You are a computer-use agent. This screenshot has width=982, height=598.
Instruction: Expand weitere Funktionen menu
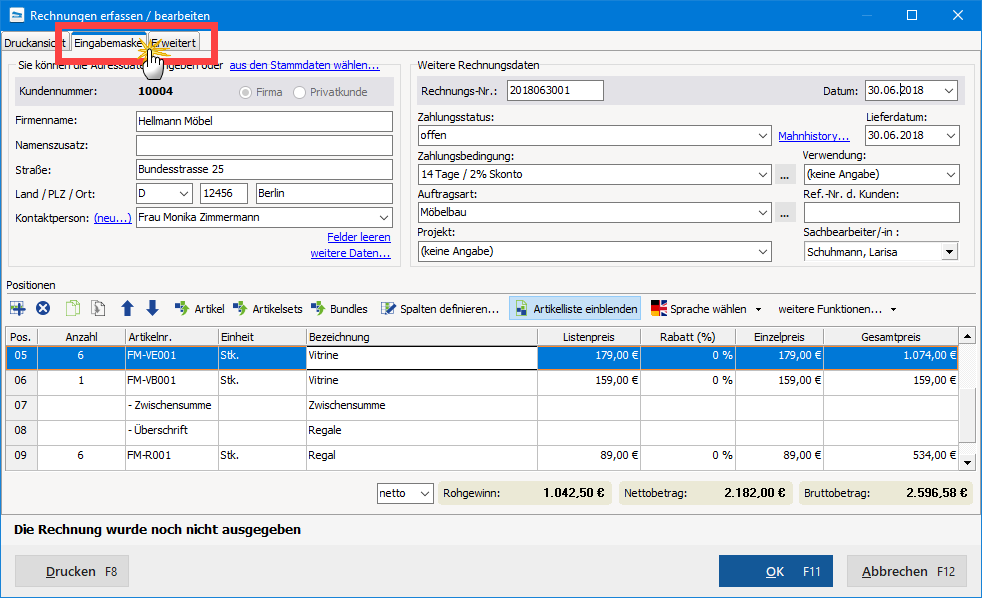click(837, 309)
